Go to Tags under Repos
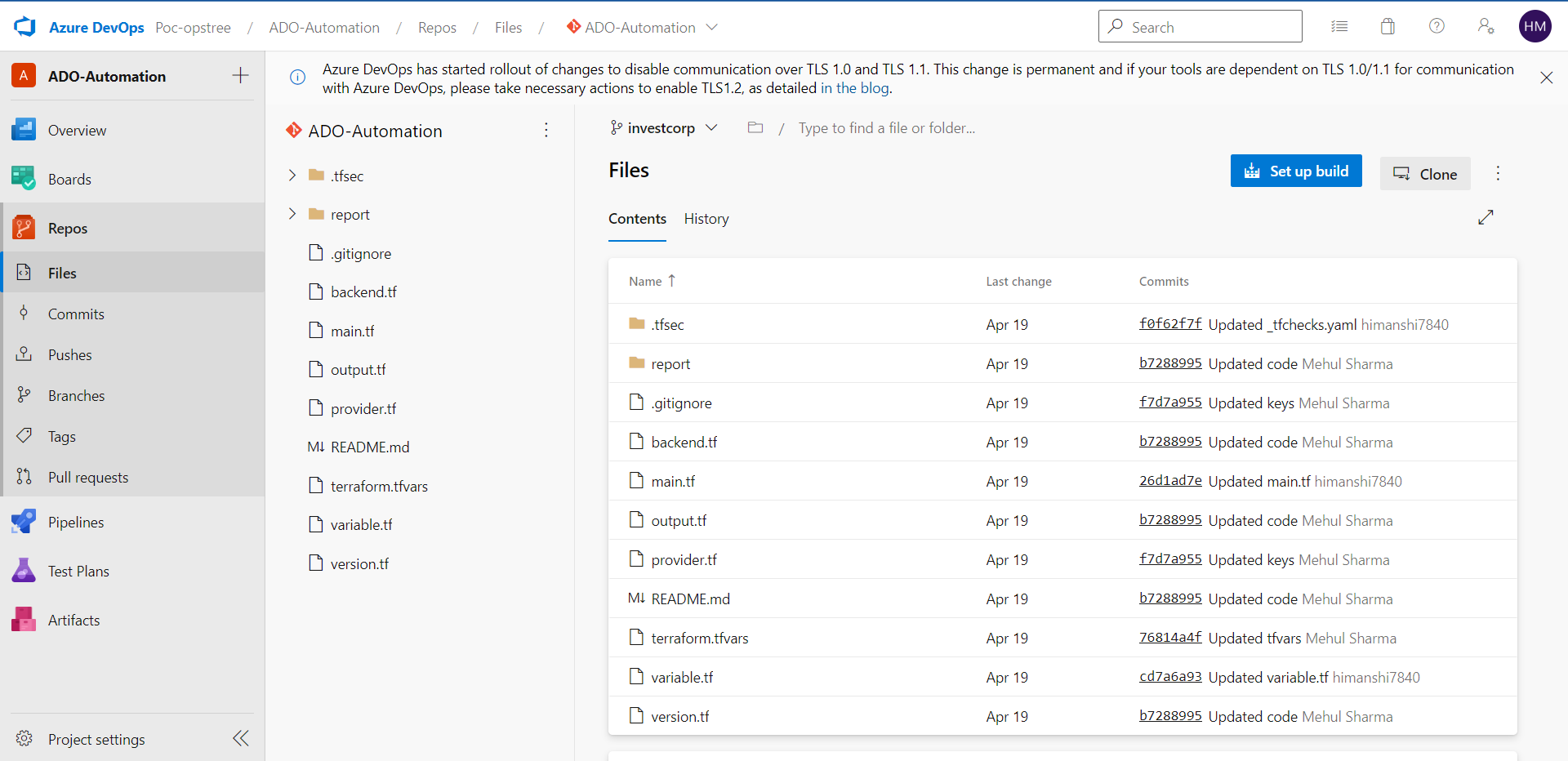 (x=132, y=436)
